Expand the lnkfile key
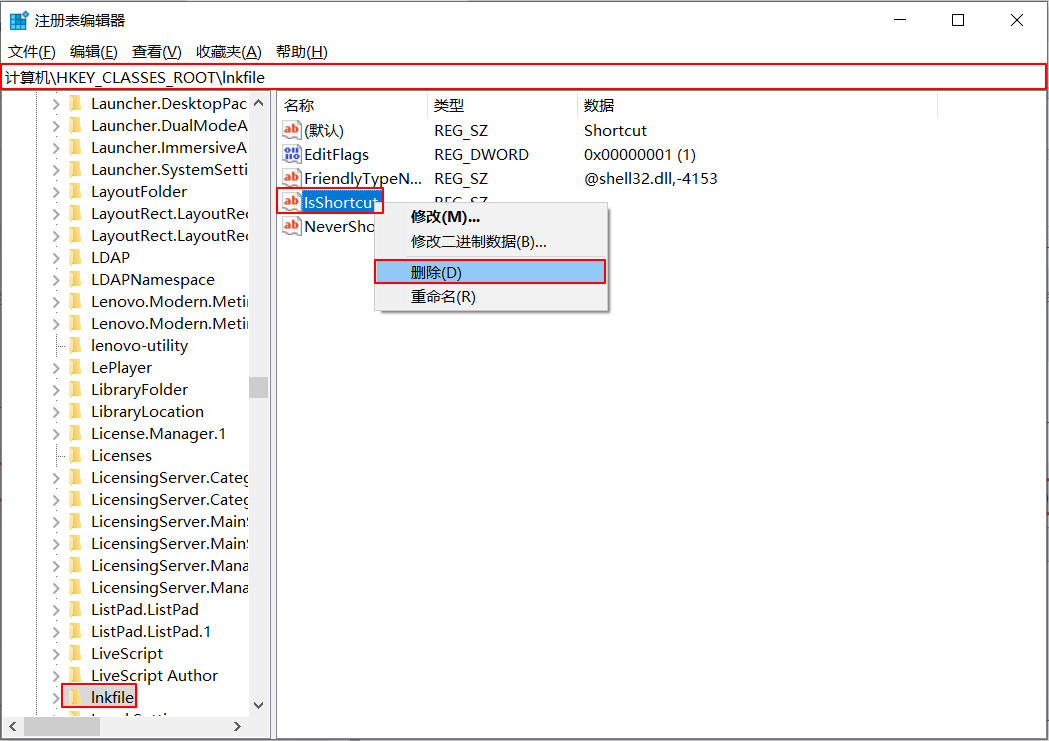Viewport: 1049px width, 741px height. pos(56,697)
